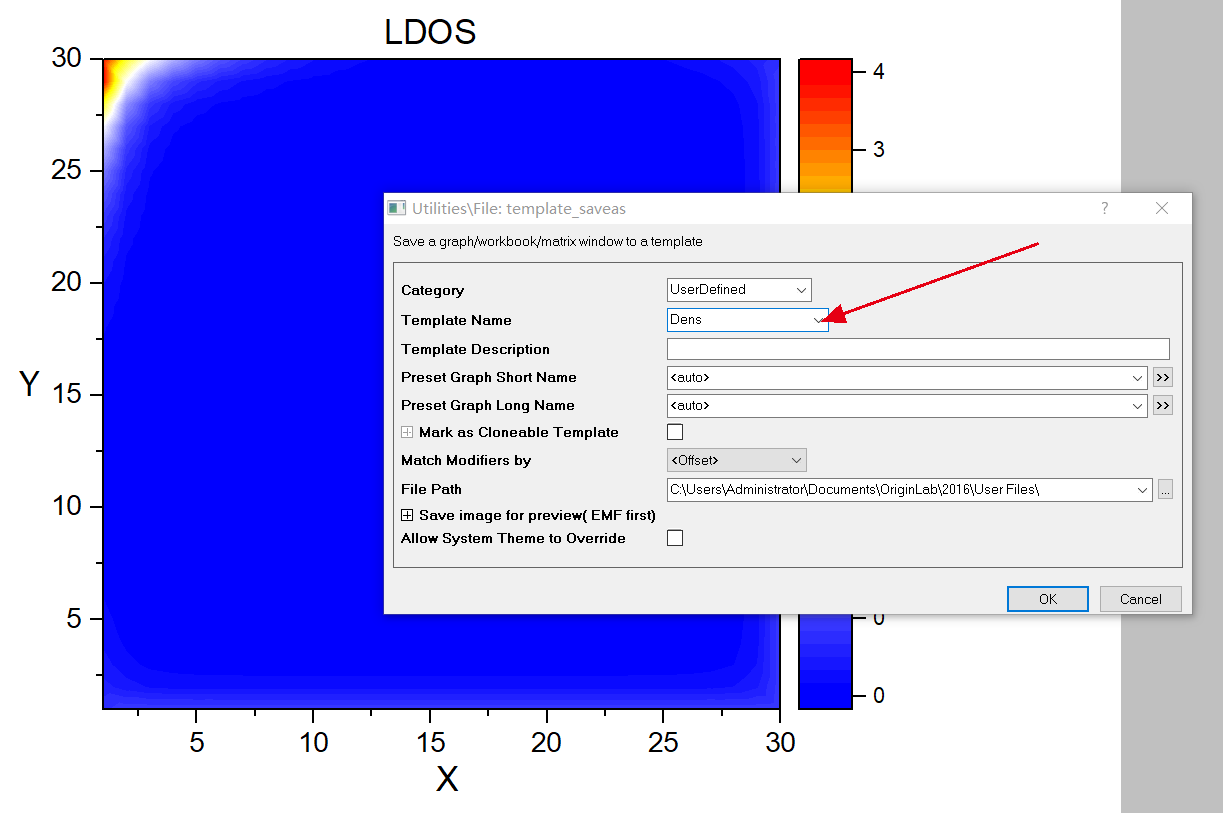Tick the Mark as Cloneable Template checkbox
This screenshot has height=813, width=1223.
click(x=675, y=432)
